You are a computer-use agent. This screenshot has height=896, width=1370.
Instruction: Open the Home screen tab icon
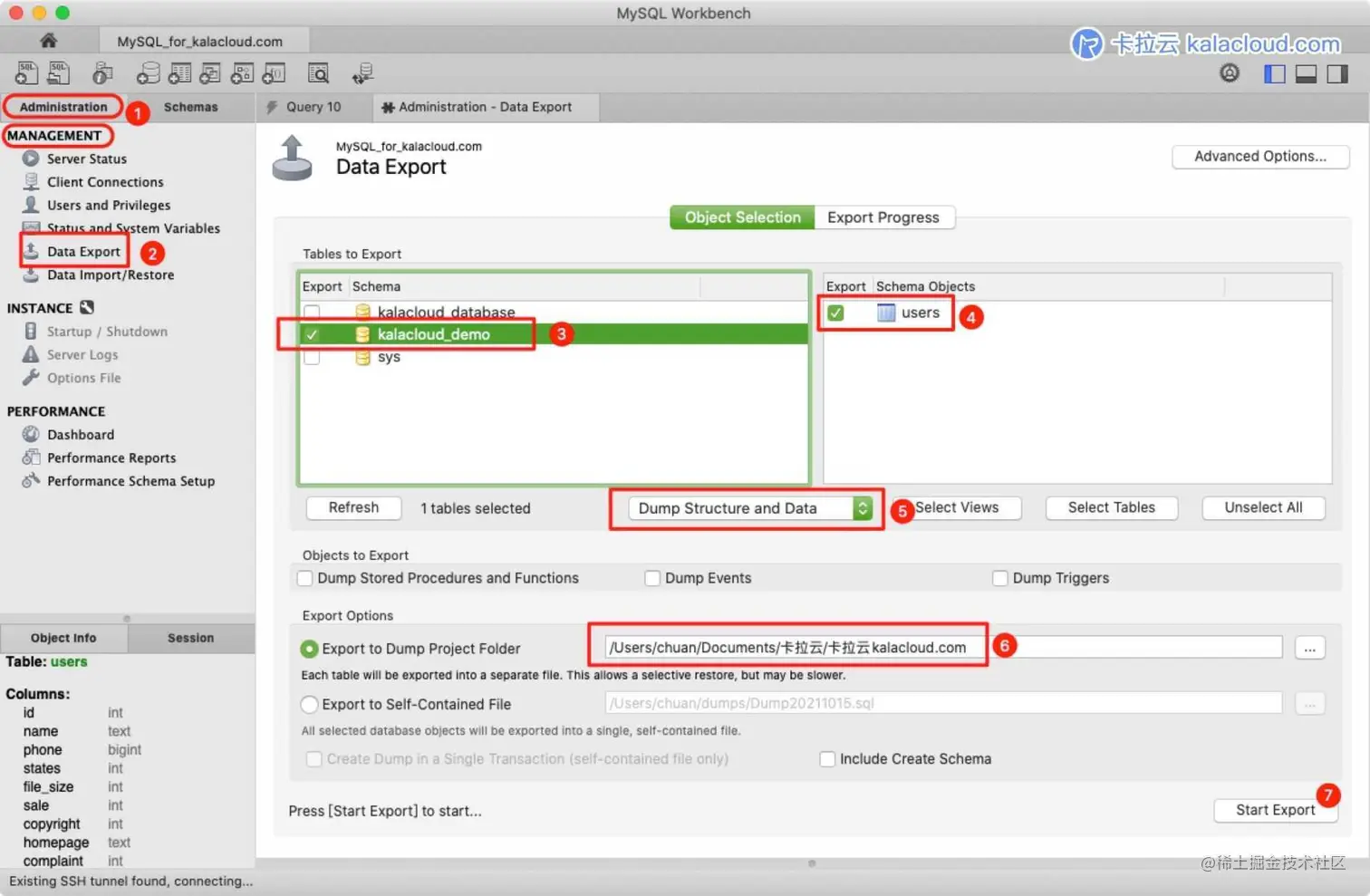[49, 41]
